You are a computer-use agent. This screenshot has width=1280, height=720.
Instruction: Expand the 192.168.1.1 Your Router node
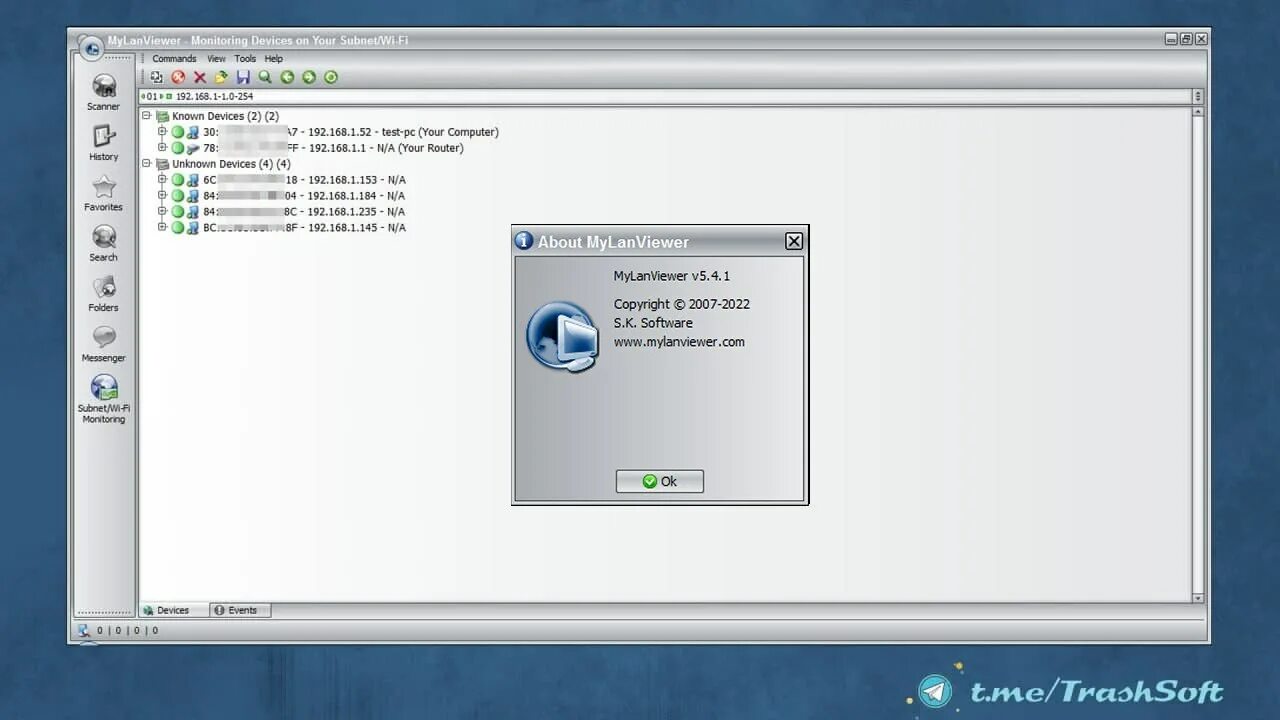coord(162,148)
